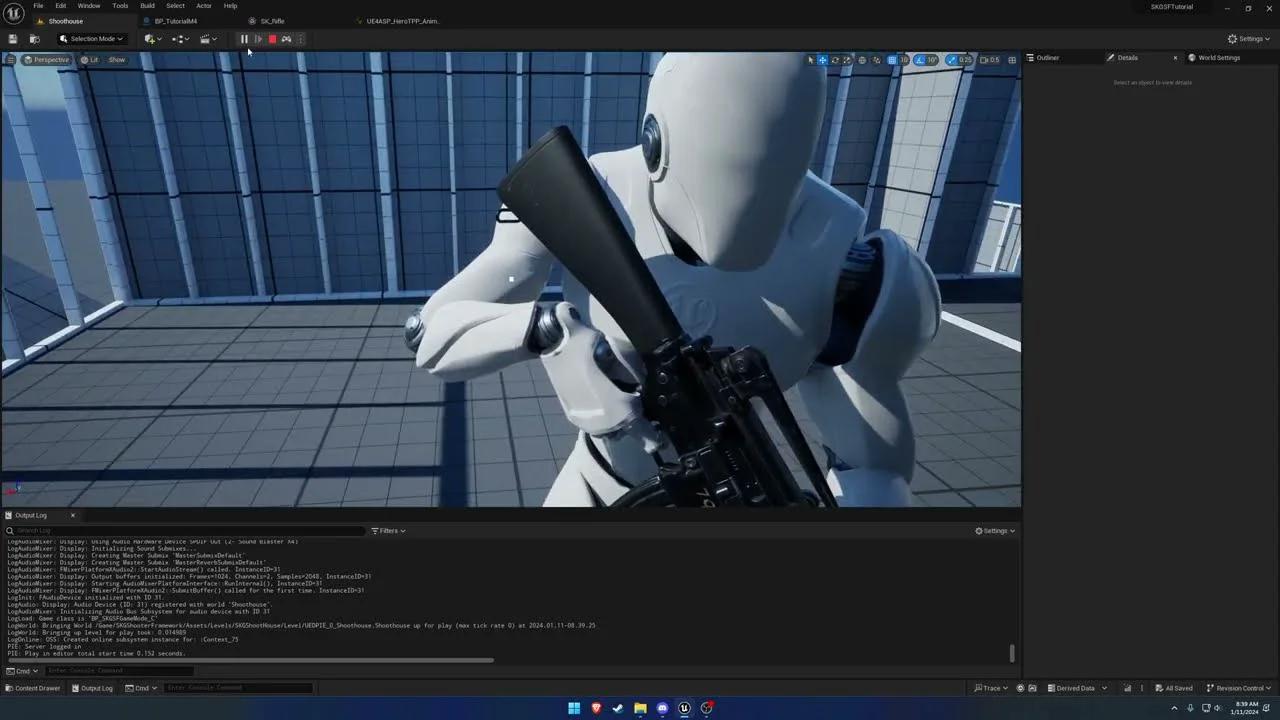Open the Output Log Filters dropdown

(x=389, y=531)
